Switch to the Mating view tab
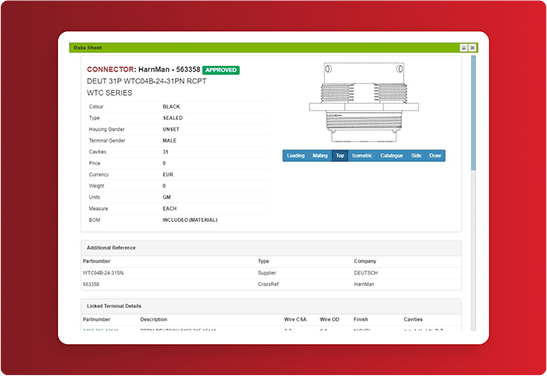 (320, 156)
